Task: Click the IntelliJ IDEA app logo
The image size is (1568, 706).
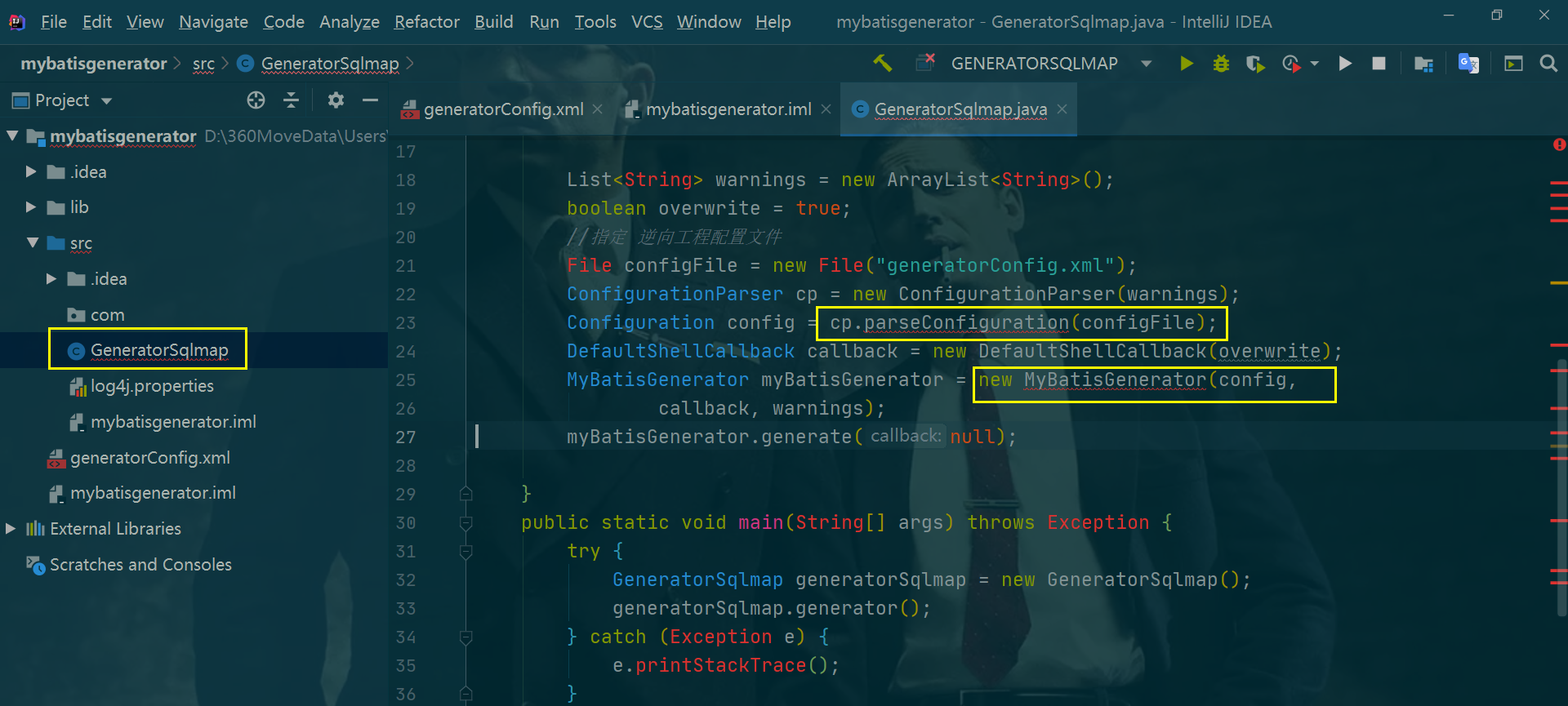Action: click(16, 21)
